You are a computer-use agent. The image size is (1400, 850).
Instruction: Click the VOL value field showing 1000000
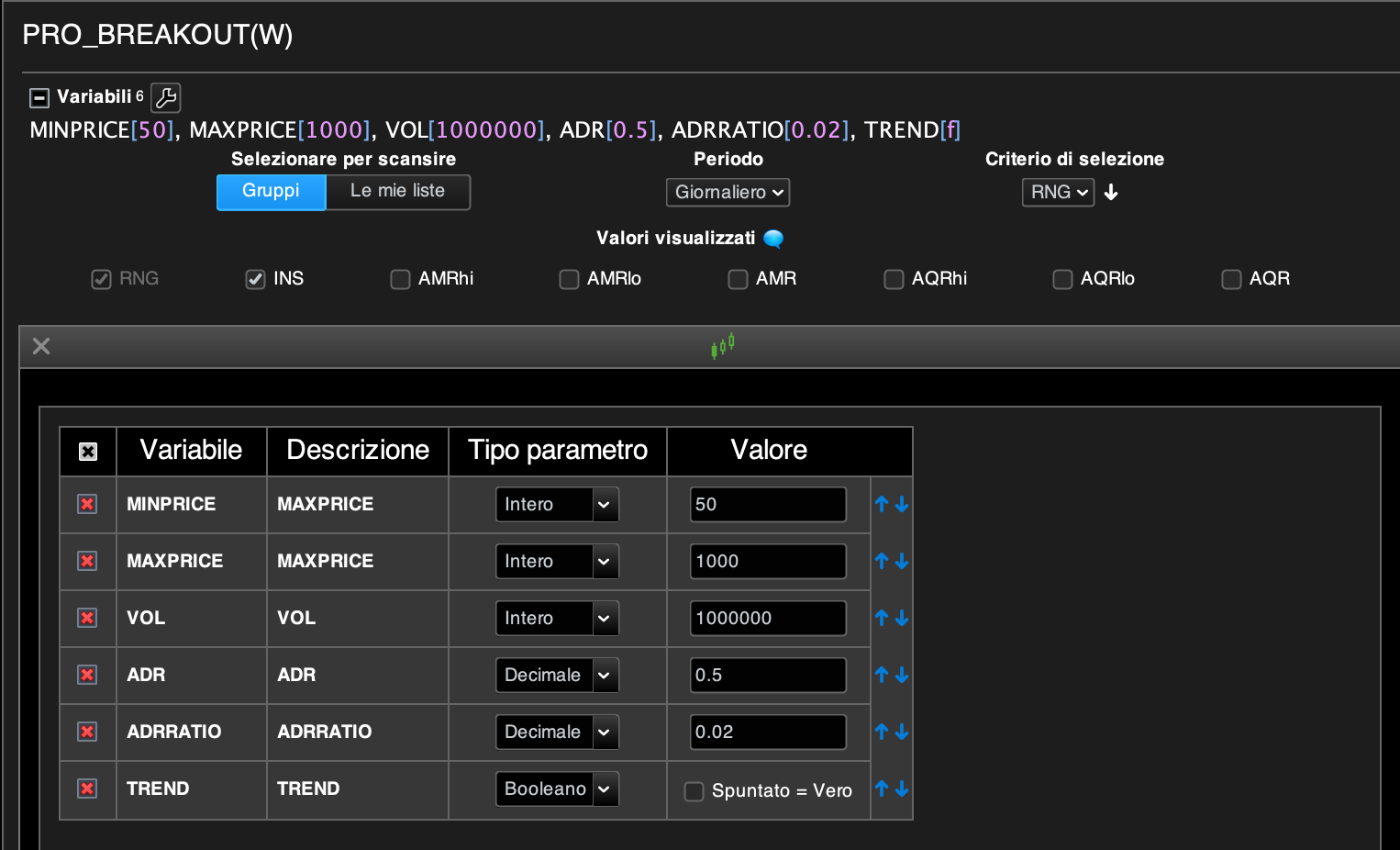pos(768,618)
